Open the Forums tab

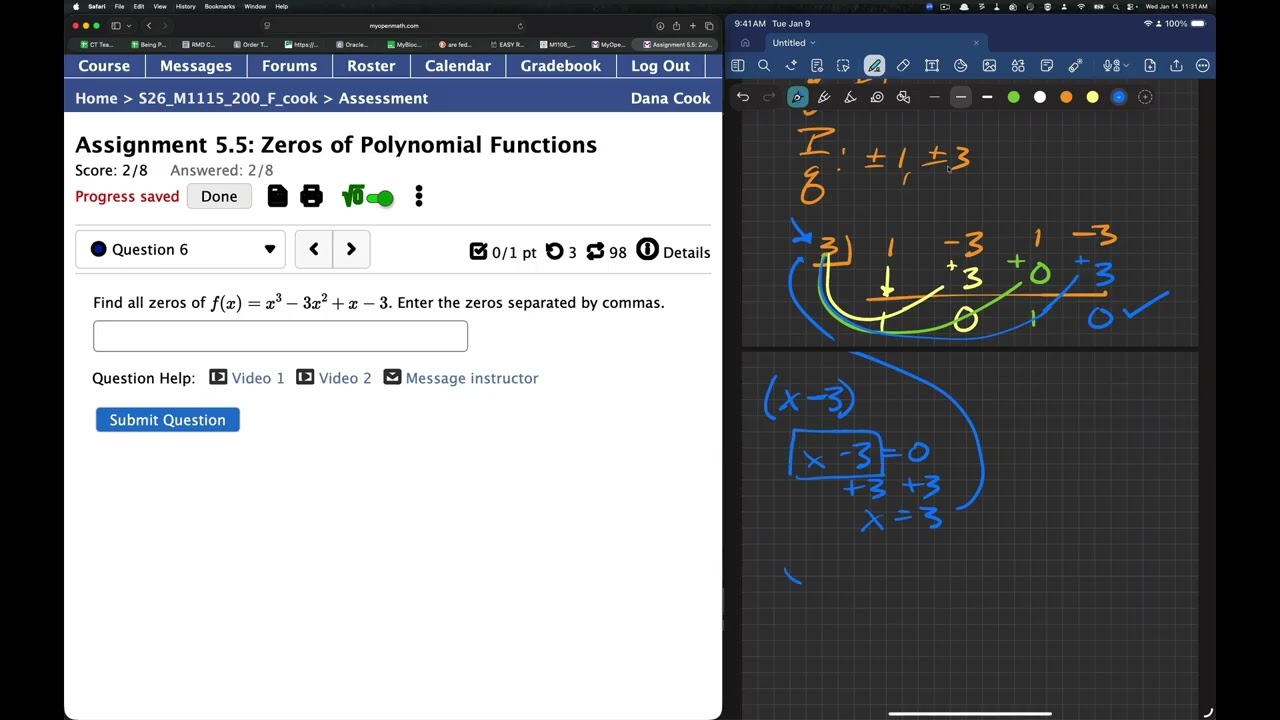(289, 66)
